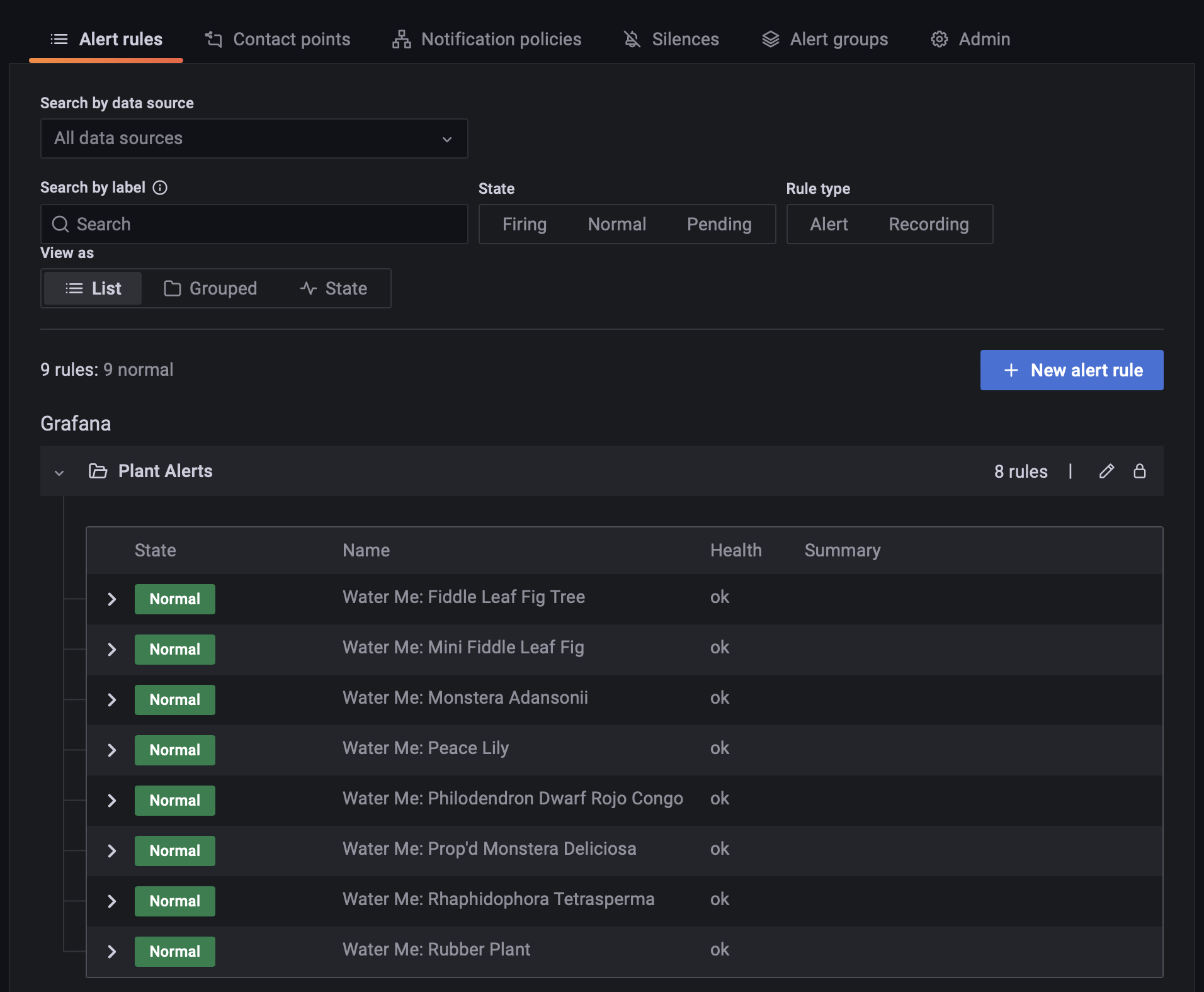
Task: Switch view to List
Action: point(93,288)
